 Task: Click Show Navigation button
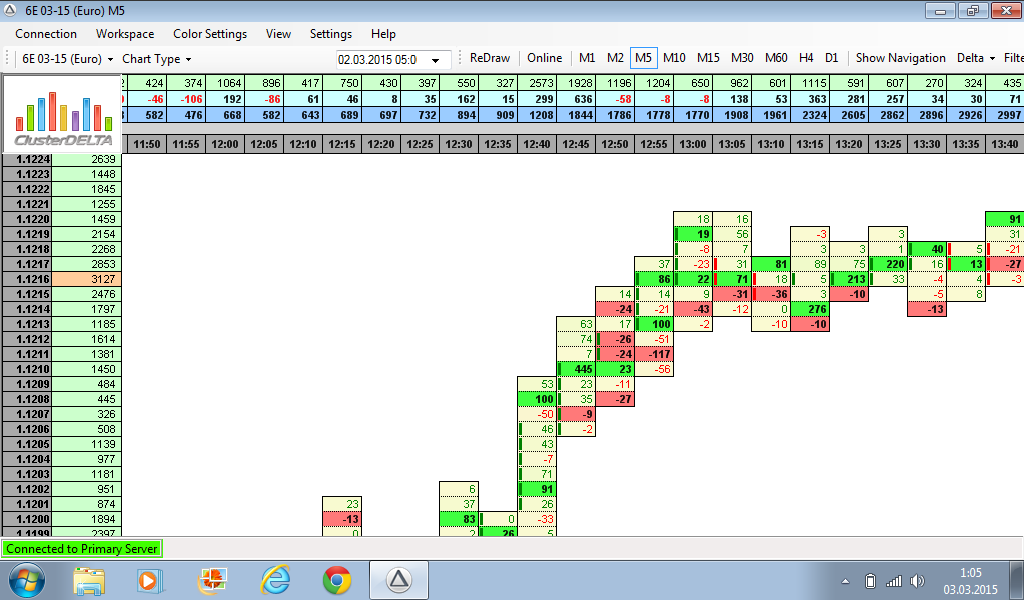pyautogui.click(x=901, y=58)
